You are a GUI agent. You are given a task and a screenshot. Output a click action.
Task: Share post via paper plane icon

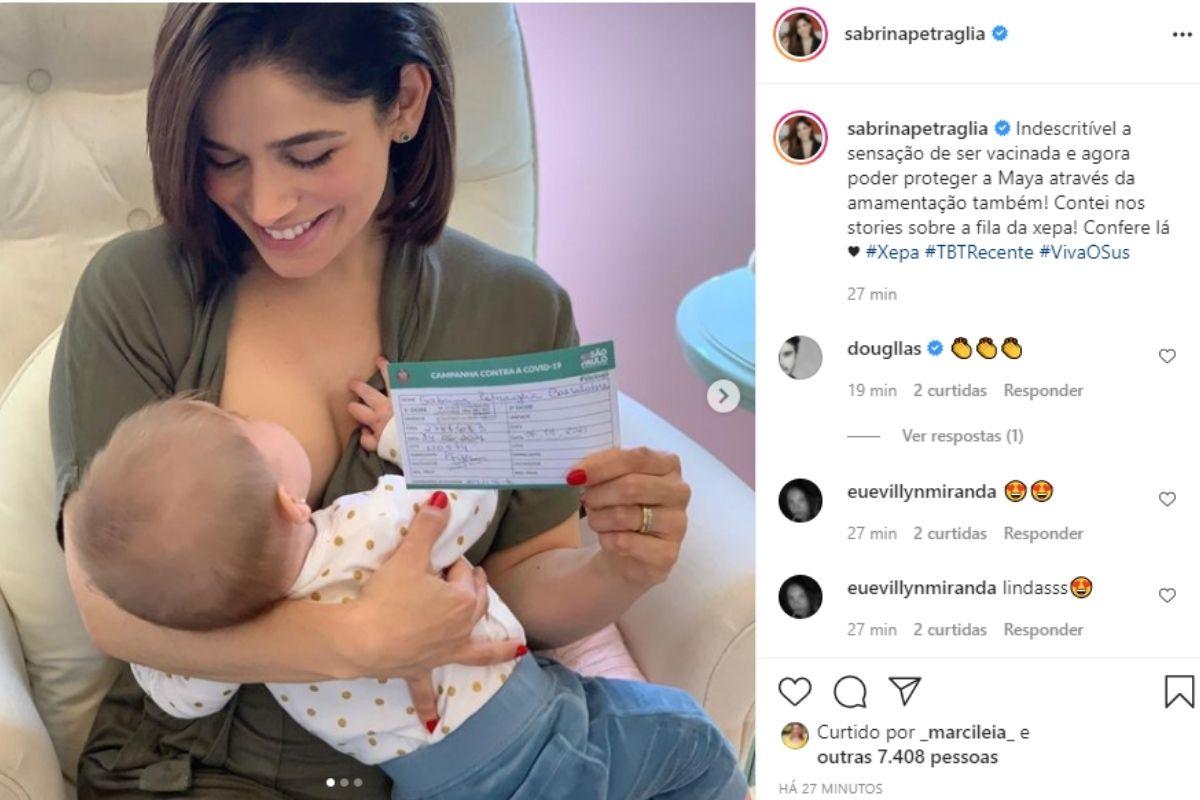905,691
